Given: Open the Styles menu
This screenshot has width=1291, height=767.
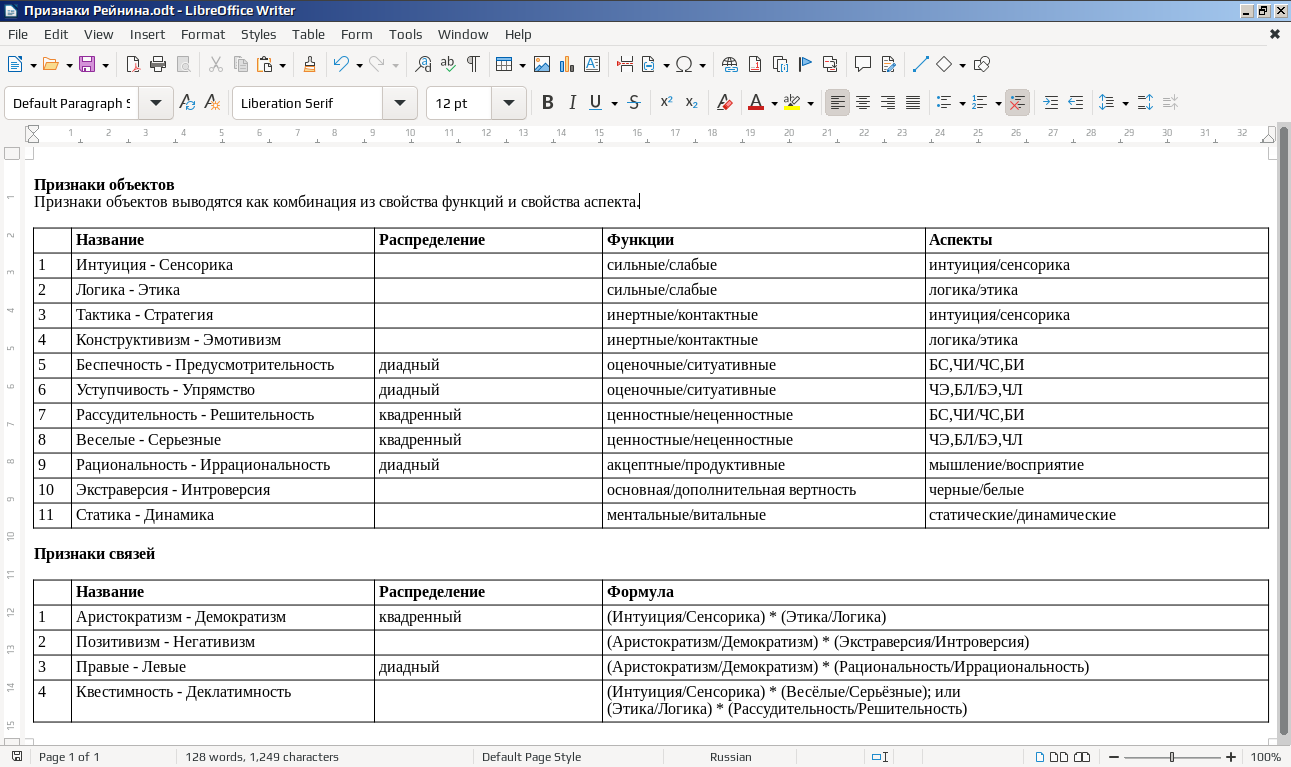Looking at the screenshot, I should 259,34.
